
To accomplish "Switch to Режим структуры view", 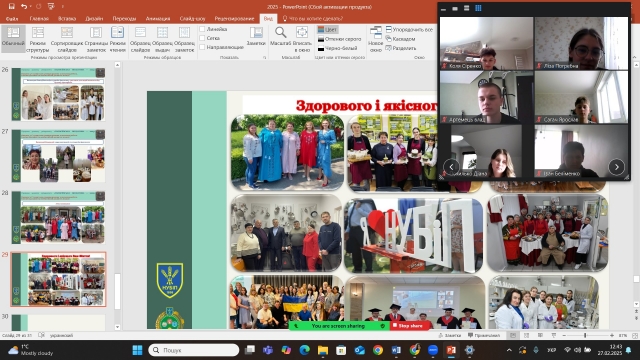I will click(38, 39).
